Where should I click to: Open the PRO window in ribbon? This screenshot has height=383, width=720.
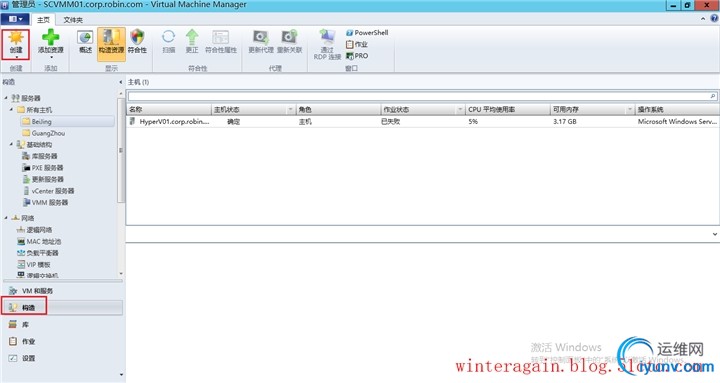coord(357,56)
